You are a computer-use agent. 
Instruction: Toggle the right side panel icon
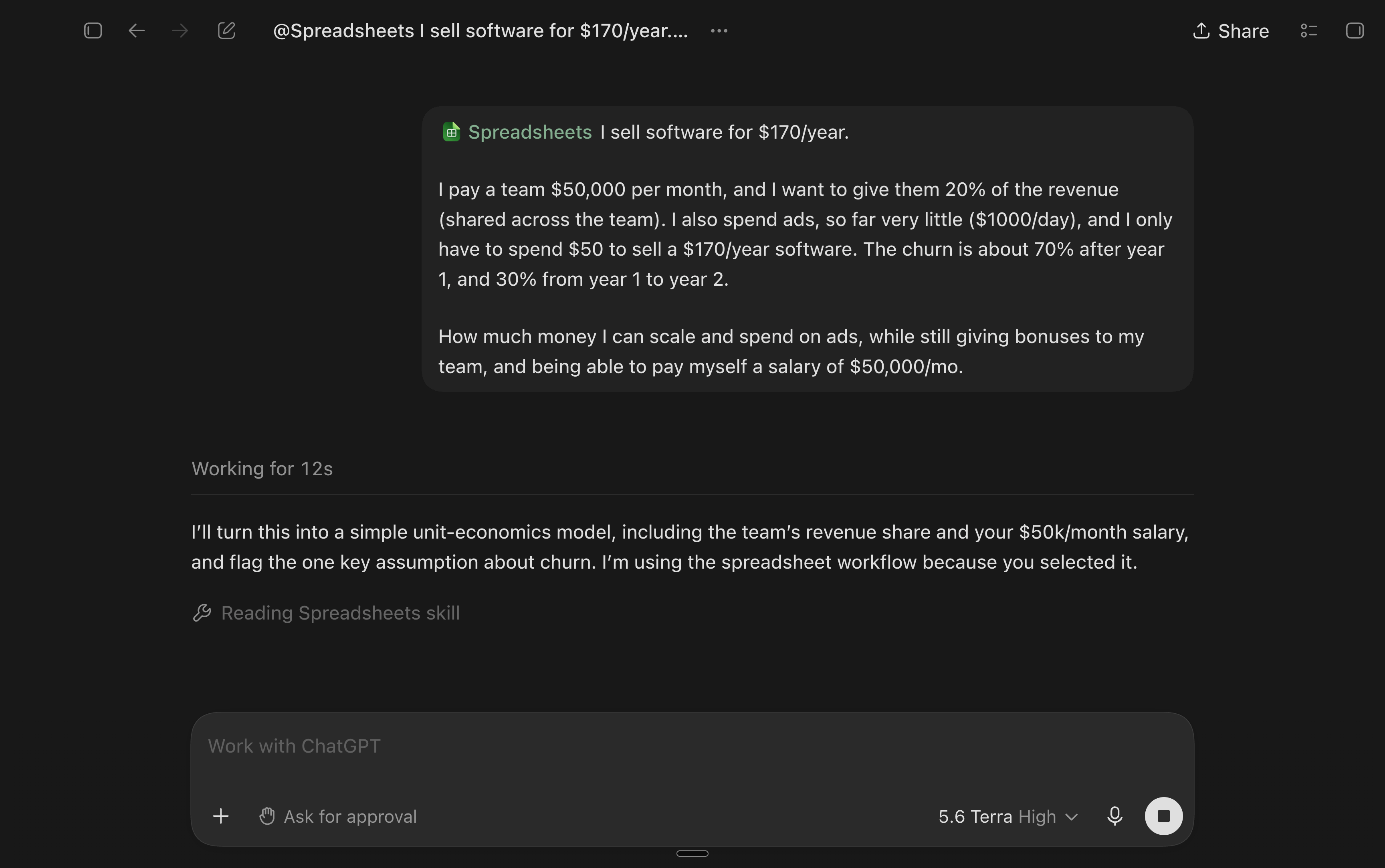[x=1355, y=30]
